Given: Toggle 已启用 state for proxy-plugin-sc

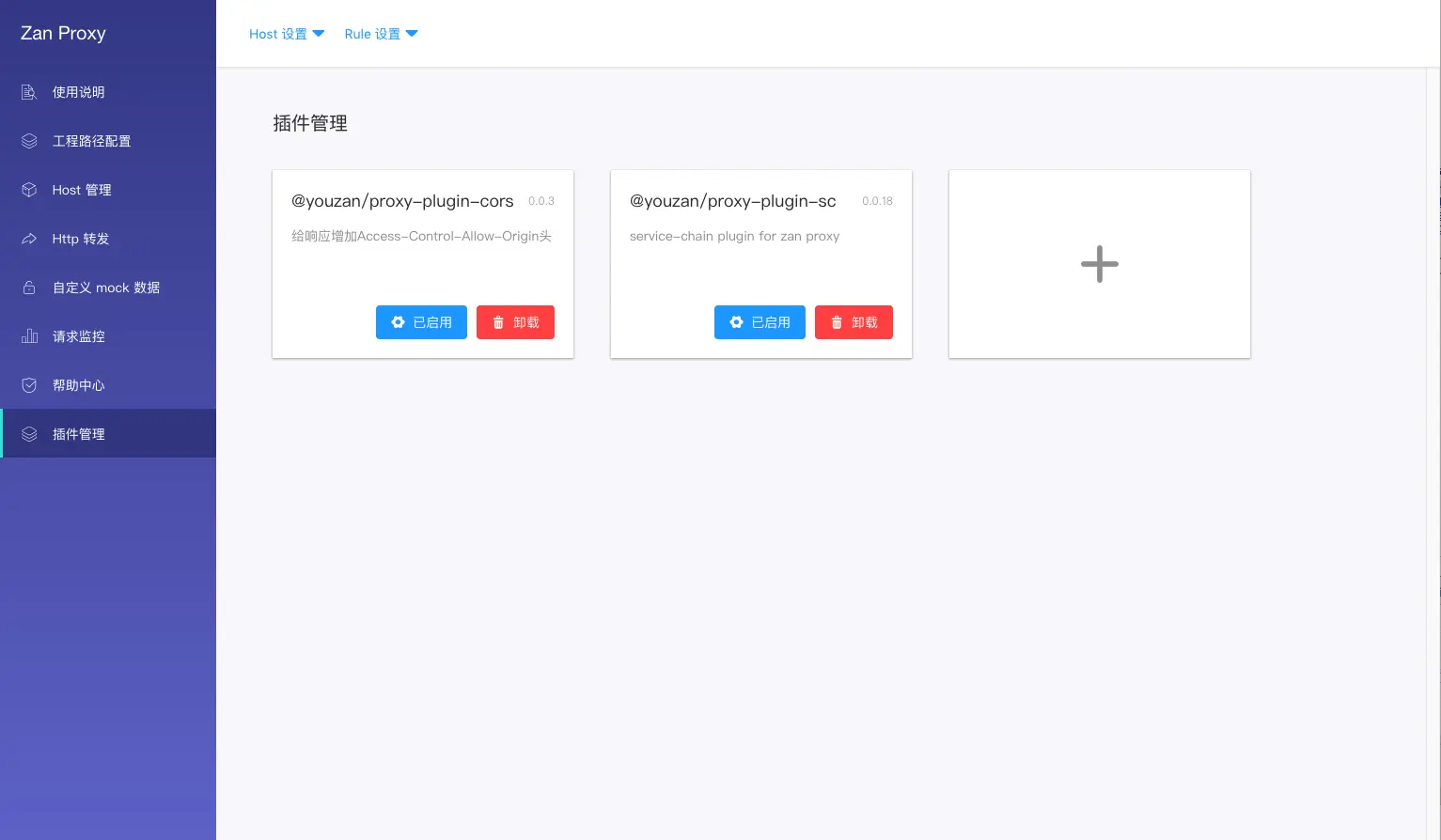Looking at the screenshot, I should (760, 321).
